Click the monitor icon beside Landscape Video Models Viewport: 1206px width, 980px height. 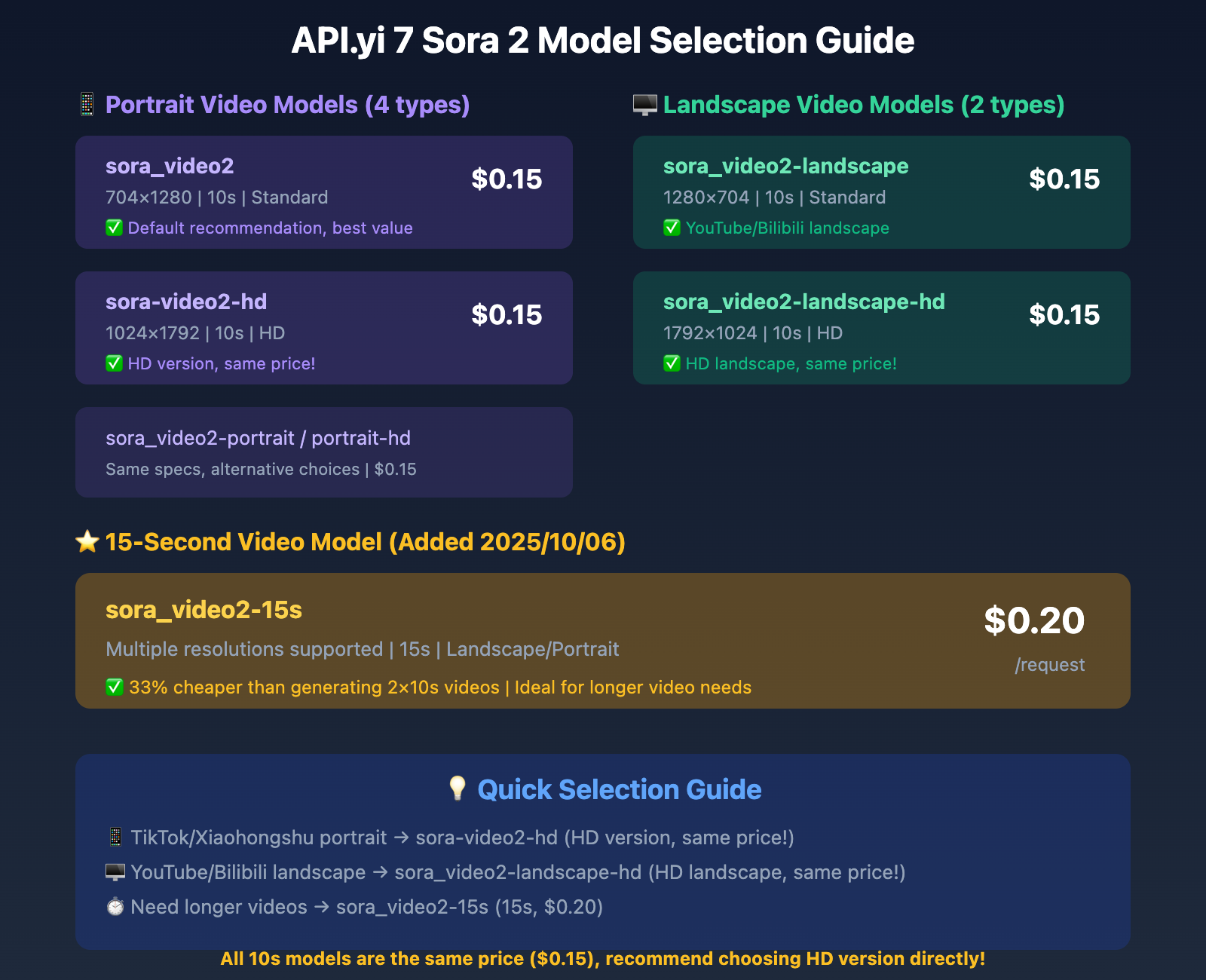tap(644, 105)
